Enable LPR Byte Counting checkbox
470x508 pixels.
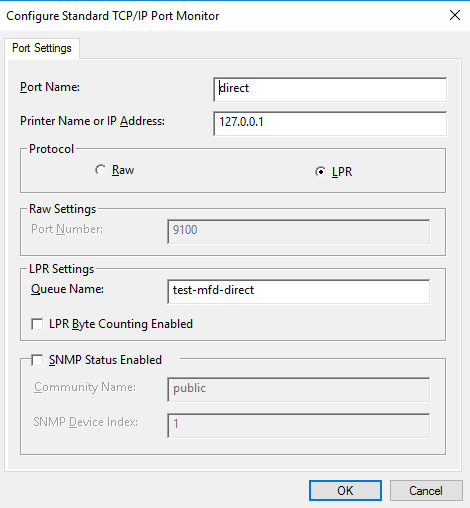click(x=37, y=324)
